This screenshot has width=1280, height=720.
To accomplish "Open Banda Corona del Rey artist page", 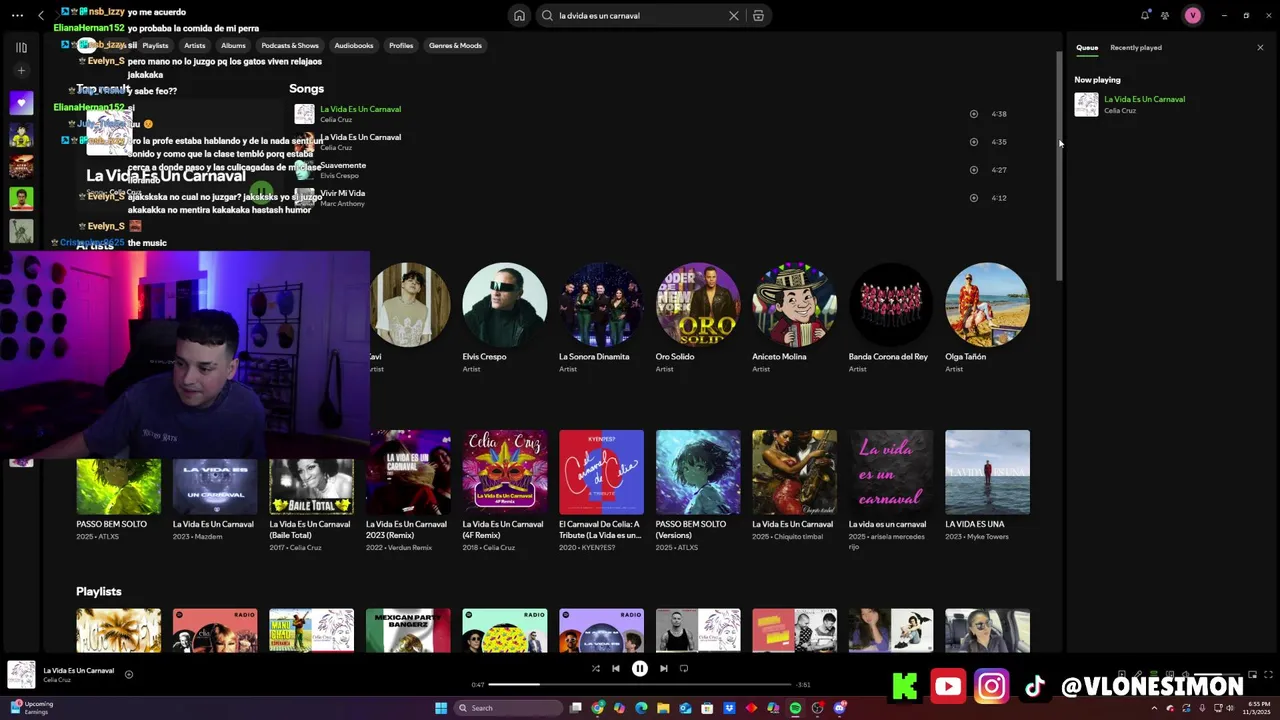I will [x=891, y=318].
